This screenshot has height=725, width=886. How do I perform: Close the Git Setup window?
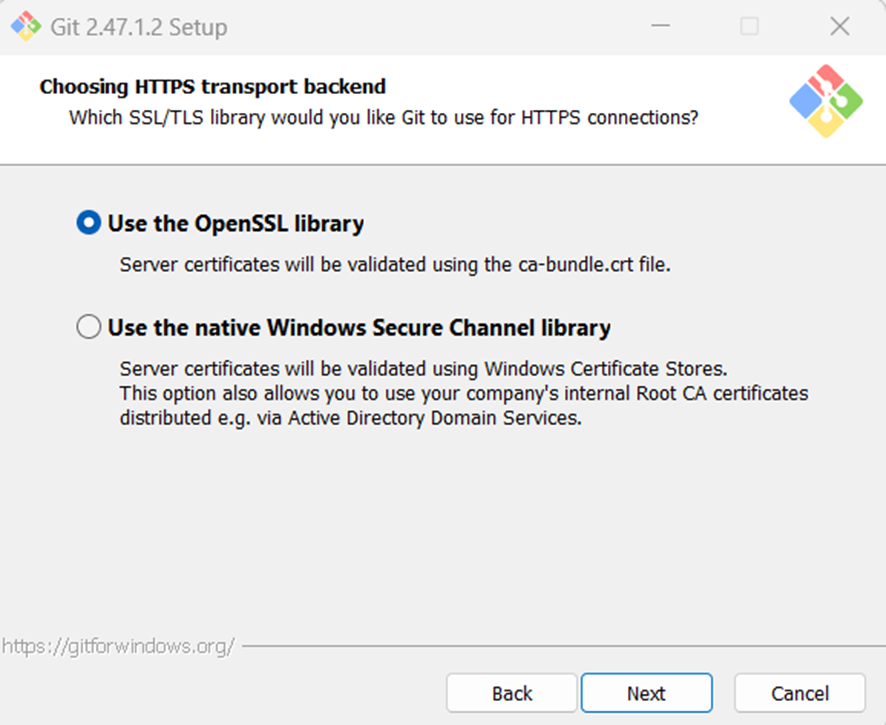(x=840, y=27)
